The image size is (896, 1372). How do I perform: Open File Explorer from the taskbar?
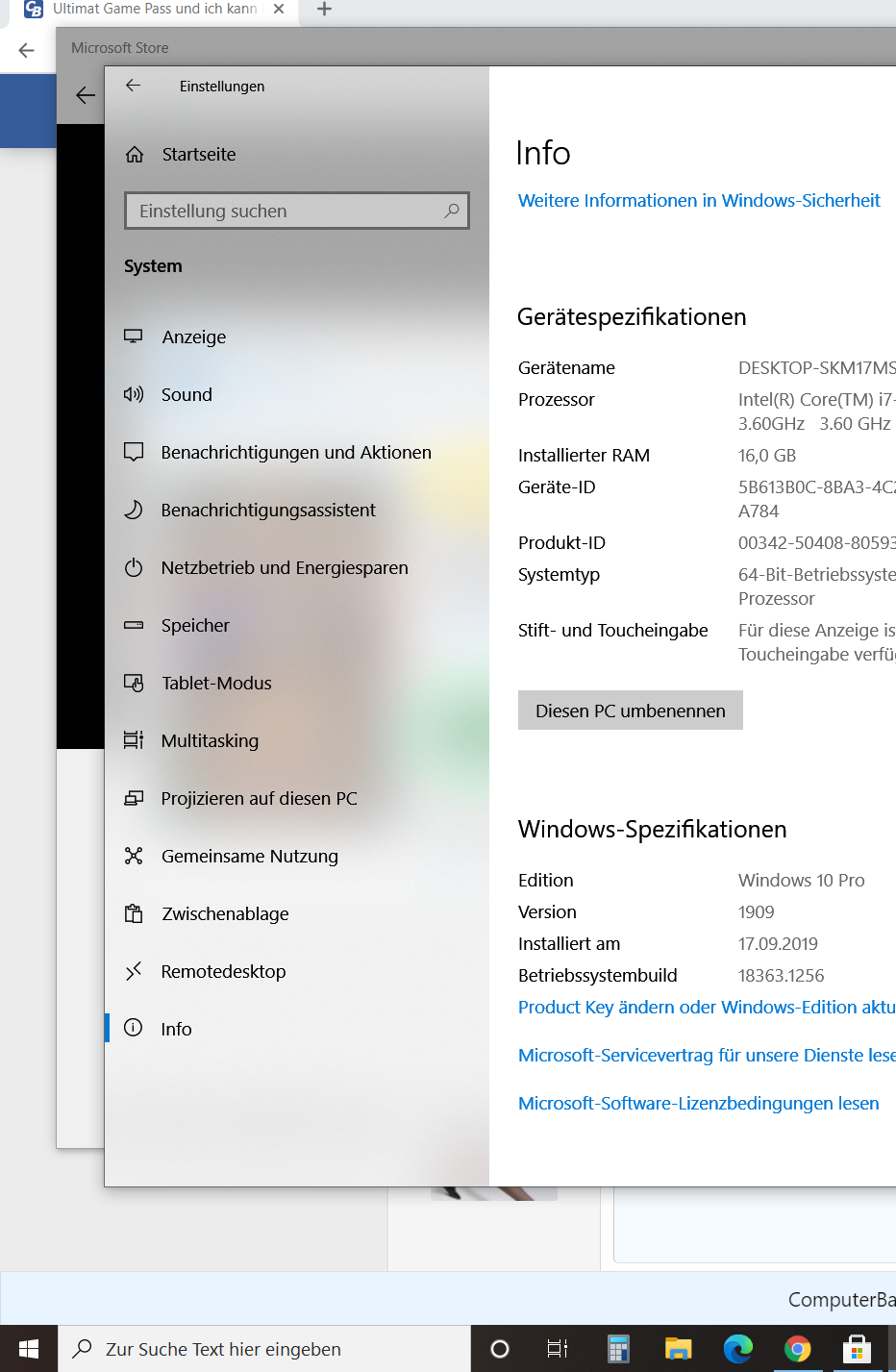coord(679,1349)
